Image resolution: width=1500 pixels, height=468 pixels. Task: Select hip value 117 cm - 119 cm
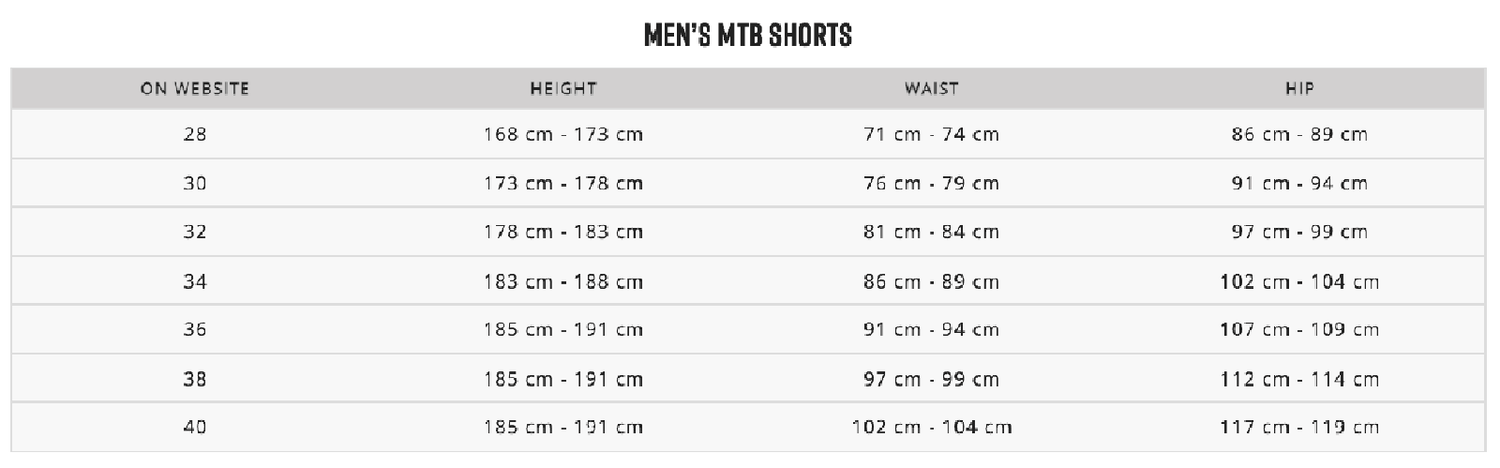pos(1300,428)
